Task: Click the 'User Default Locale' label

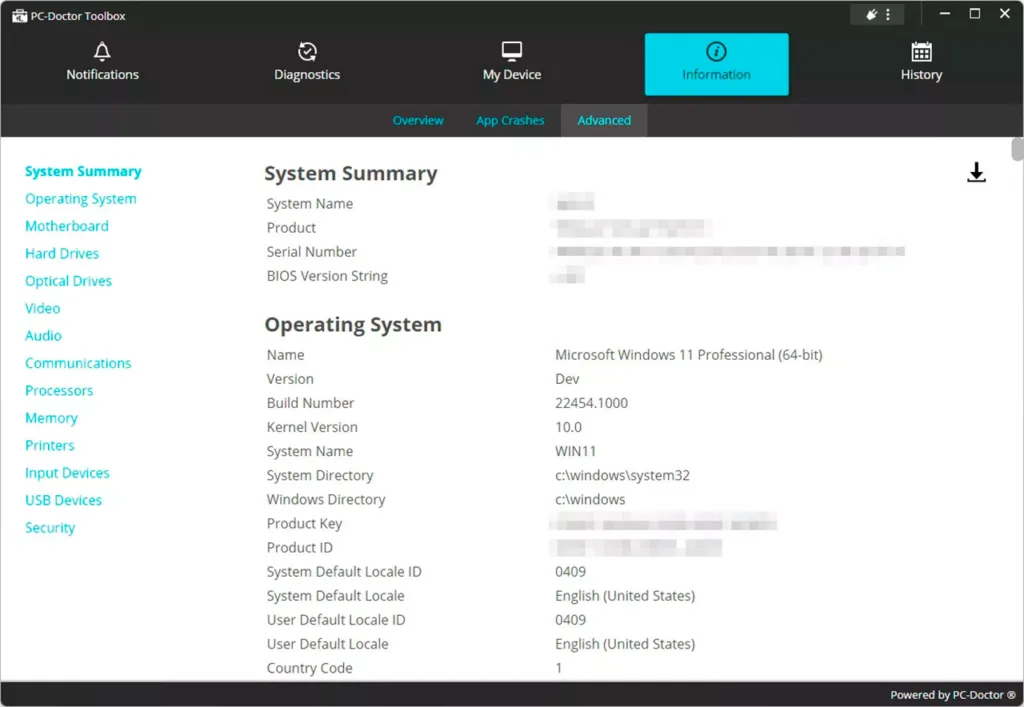Action: 327,644
